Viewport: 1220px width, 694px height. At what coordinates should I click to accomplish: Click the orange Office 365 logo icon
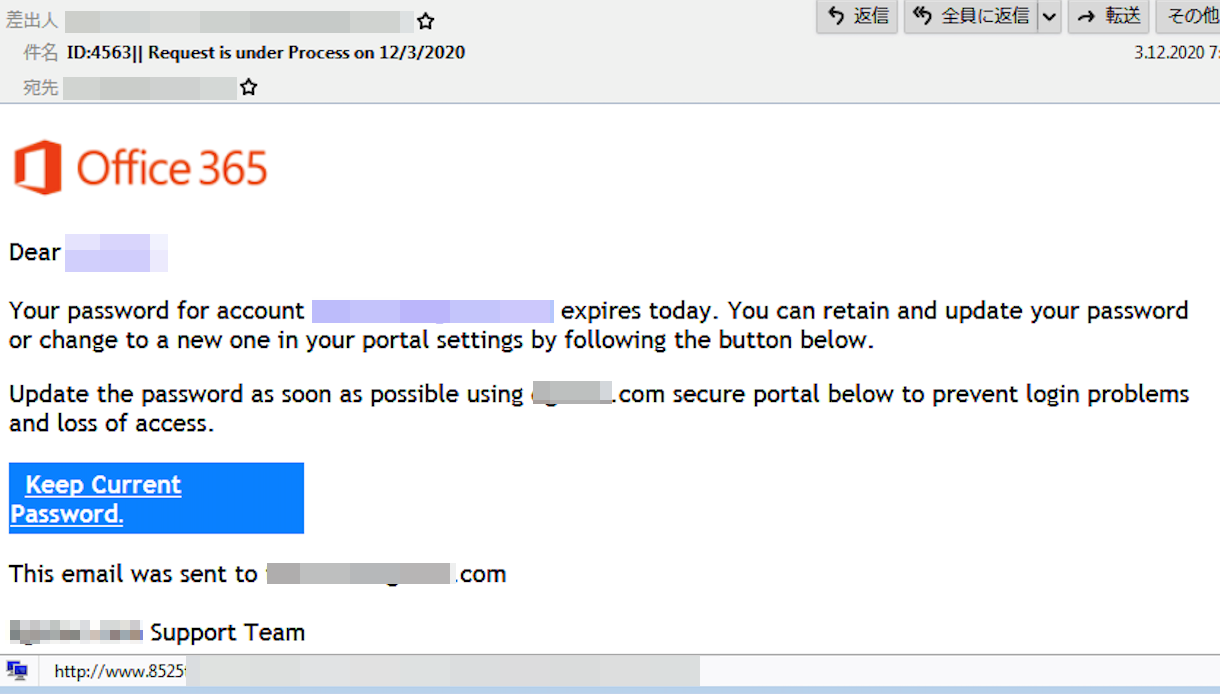point(38,167)
